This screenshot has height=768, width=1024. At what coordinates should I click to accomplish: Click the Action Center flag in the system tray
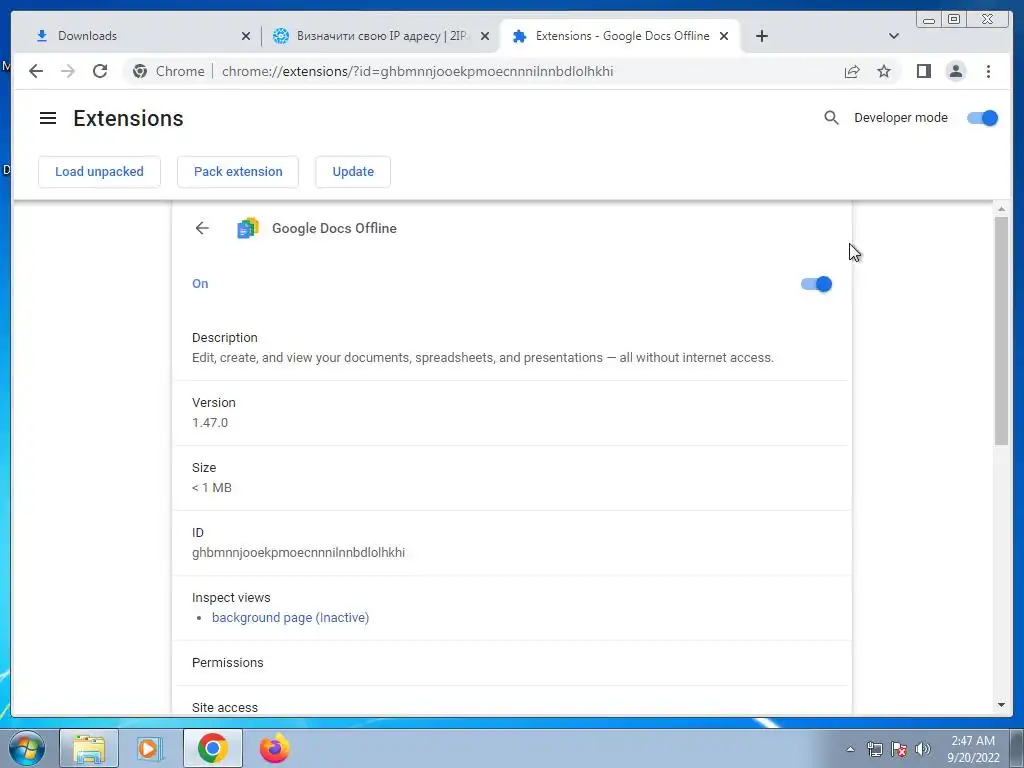899,749
